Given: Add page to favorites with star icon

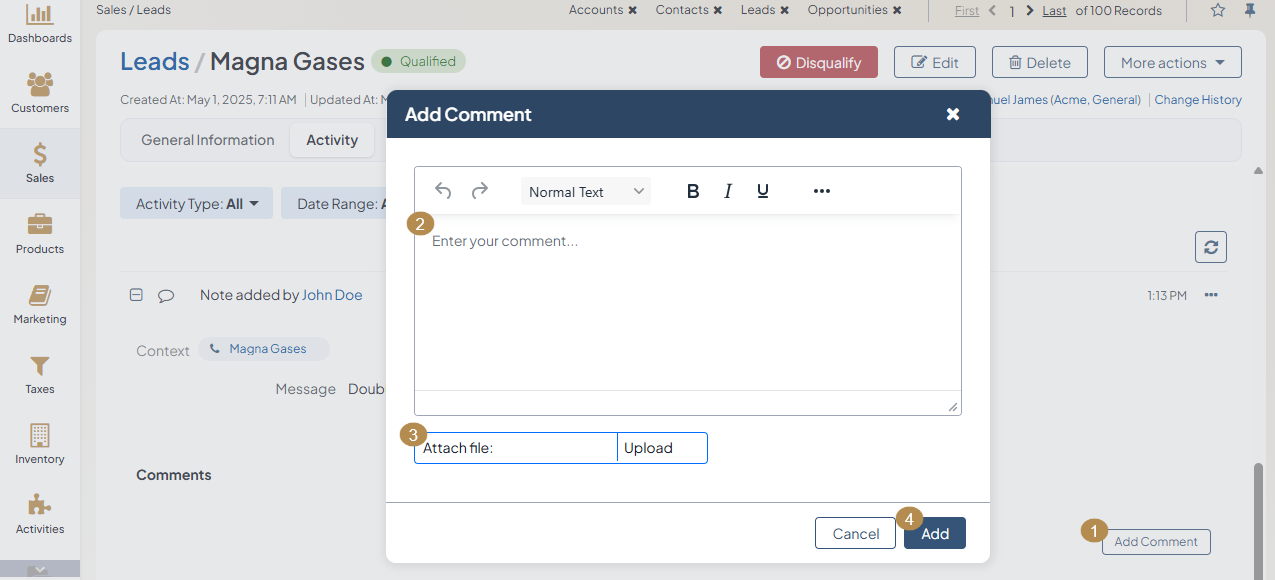Looking at the screenshot, I should coord(1218,10).
